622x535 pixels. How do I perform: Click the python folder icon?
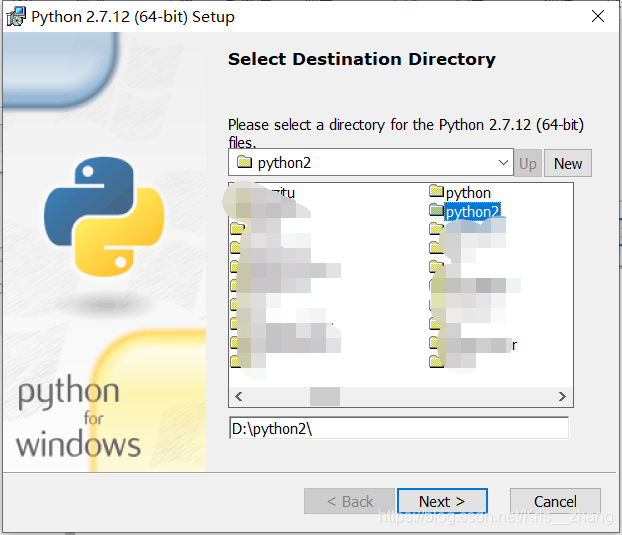click(436, 191)
